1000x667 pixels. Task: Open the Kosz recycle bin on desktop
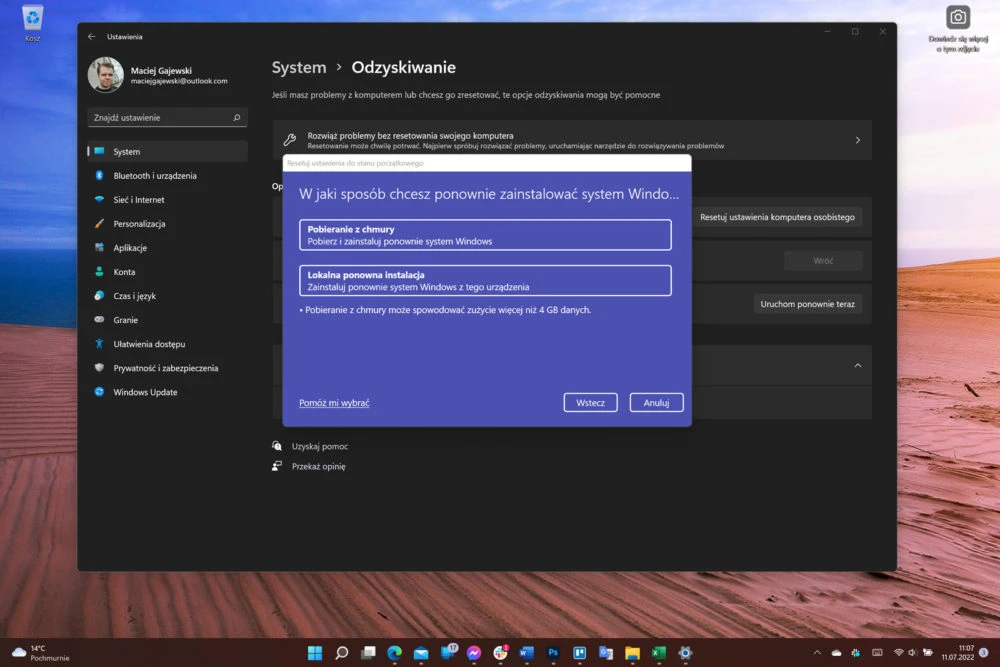[x=33, y=22]
